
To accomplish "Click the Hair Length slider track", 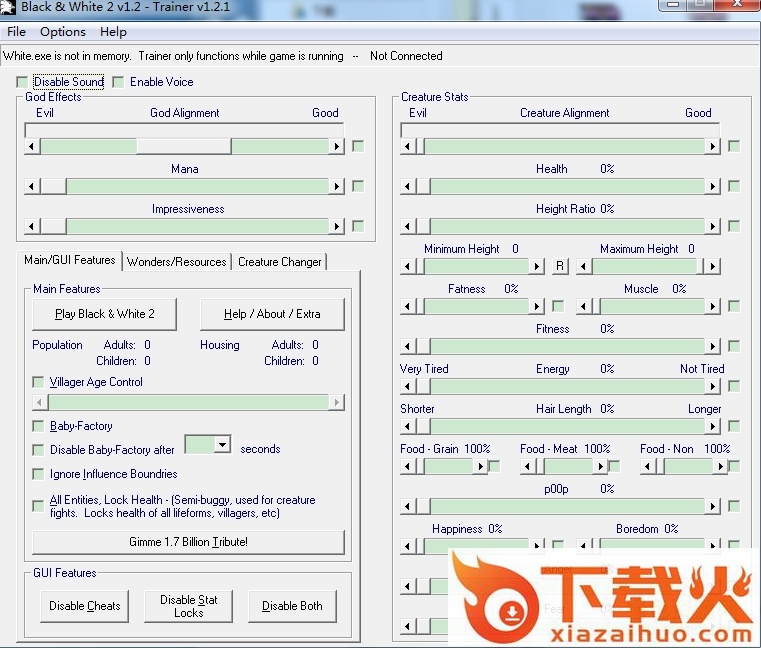I will 567,426.
